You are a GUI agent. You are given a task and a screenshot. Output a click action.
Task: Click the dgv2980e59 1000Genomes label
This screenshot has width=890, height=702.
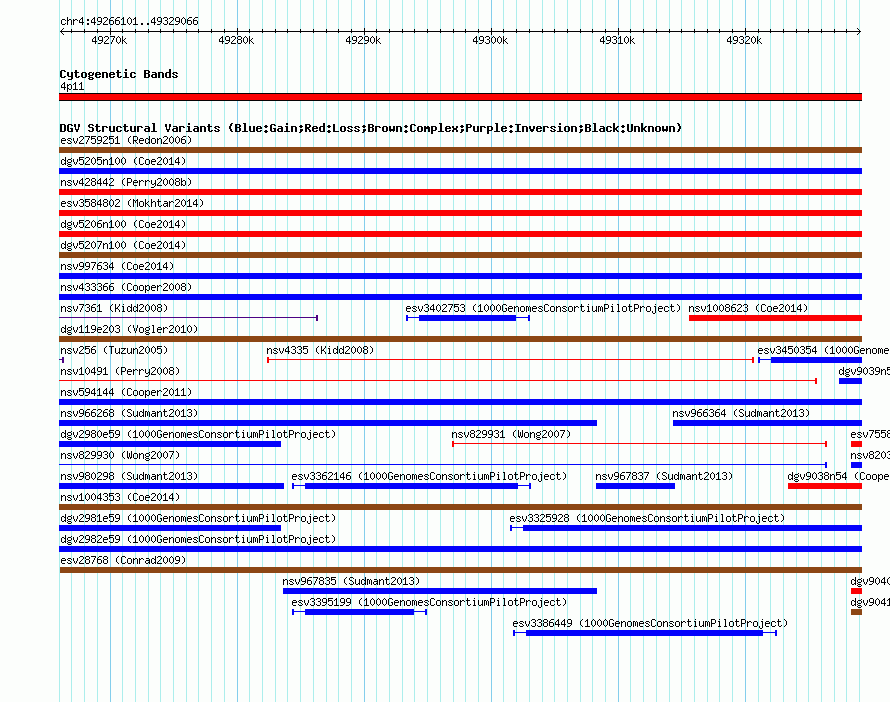[x=198, y=434]
